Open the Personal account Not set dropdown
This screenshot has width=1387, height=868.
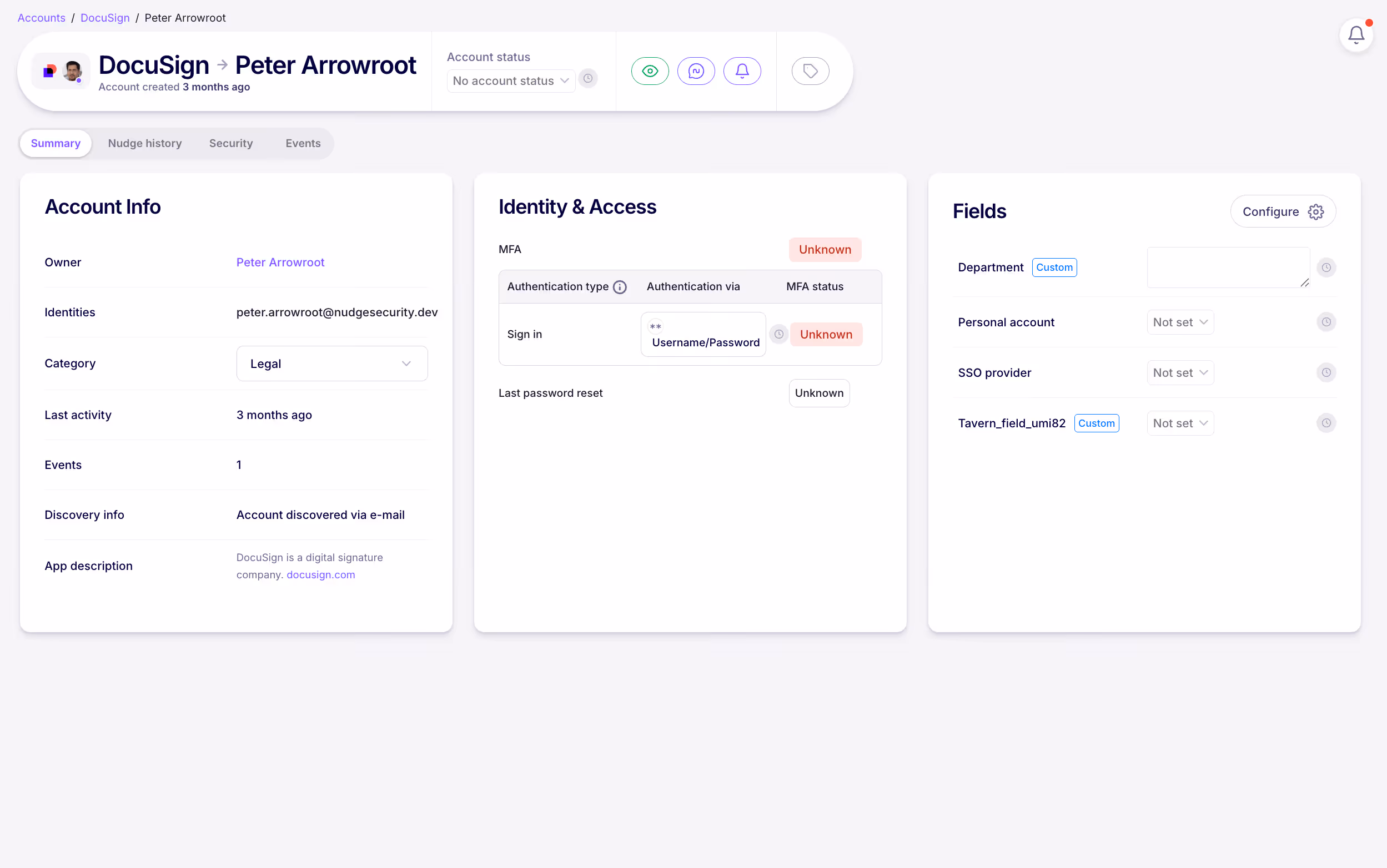[1179, 322]
